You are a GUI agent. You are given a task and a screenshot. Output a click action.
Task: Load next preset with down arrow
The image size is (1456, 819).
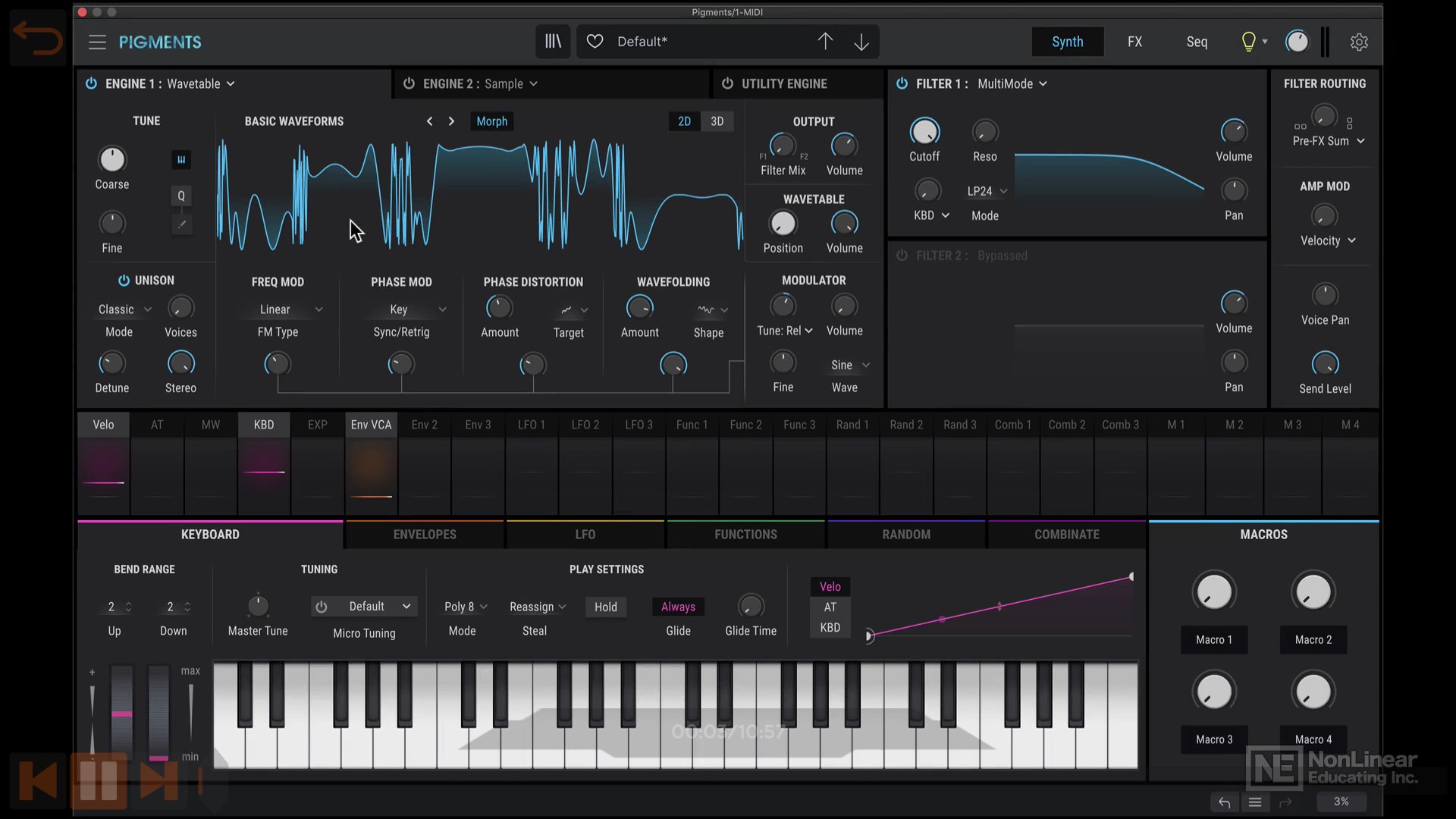861,42
